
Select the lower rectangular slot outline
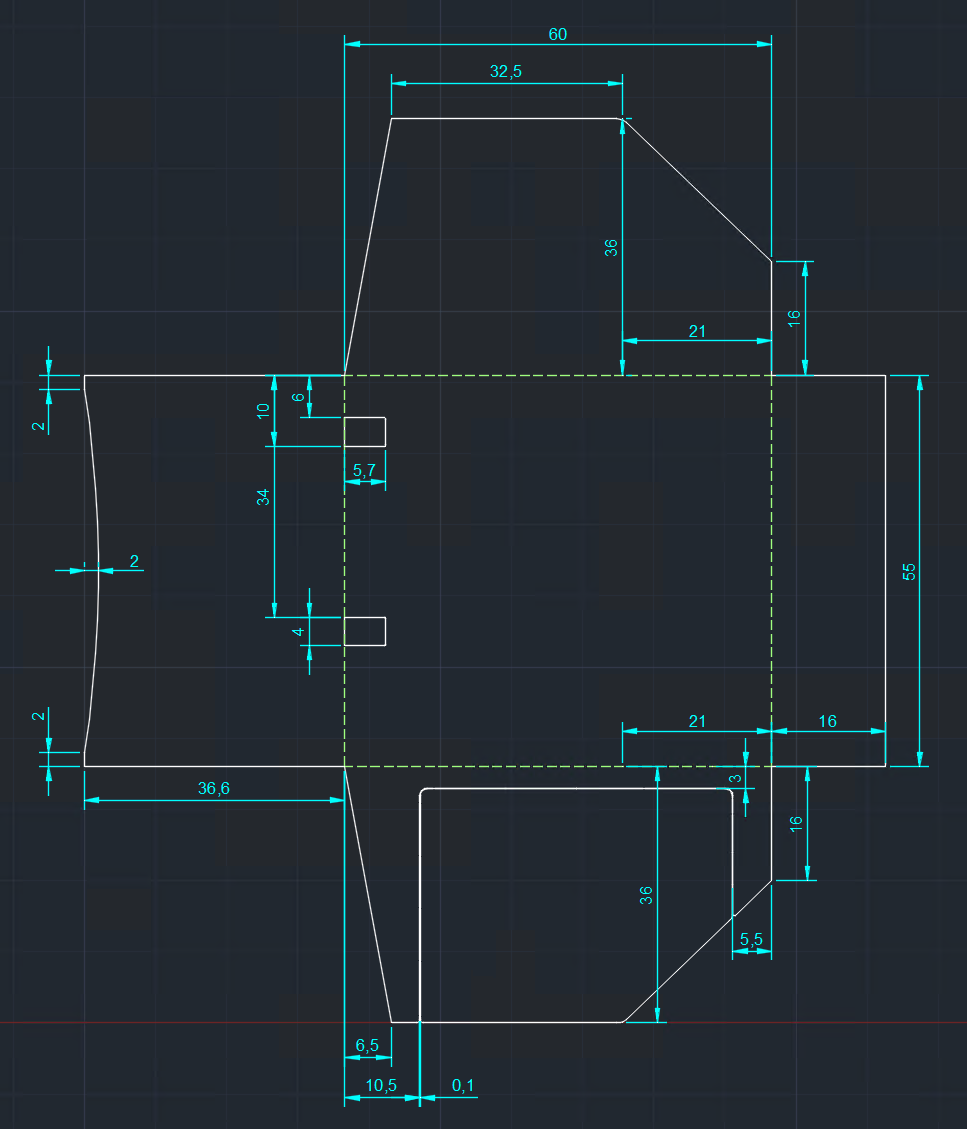tap(385, 632)
